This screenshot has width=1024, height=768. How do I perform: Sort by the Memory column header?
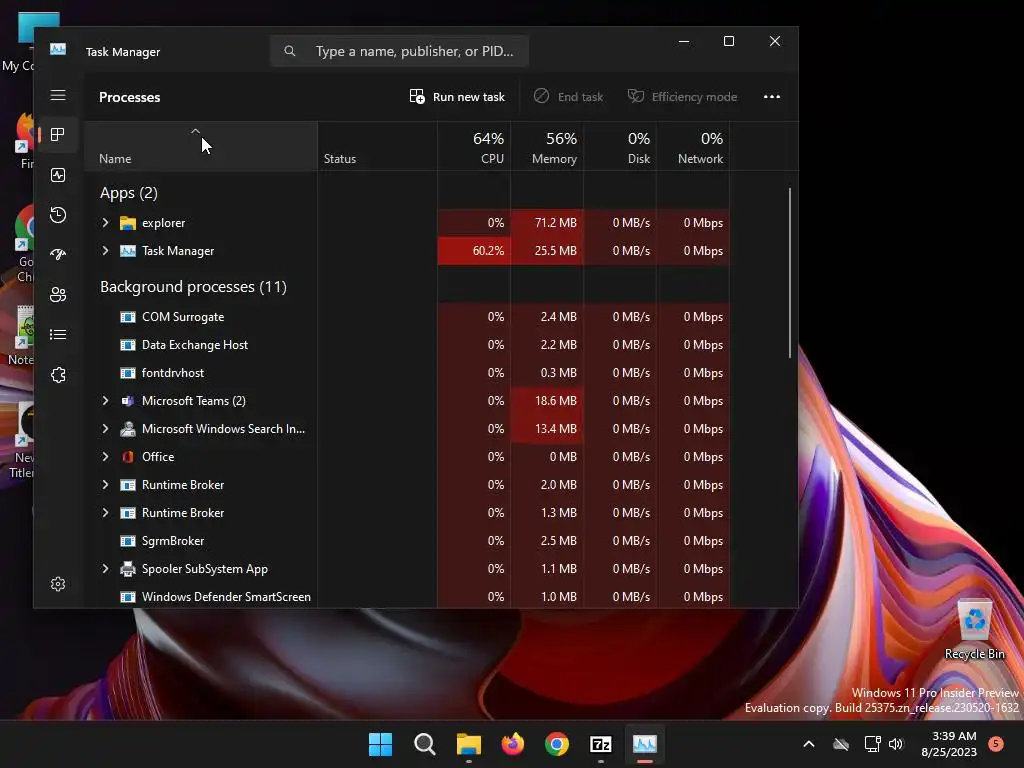547,146
